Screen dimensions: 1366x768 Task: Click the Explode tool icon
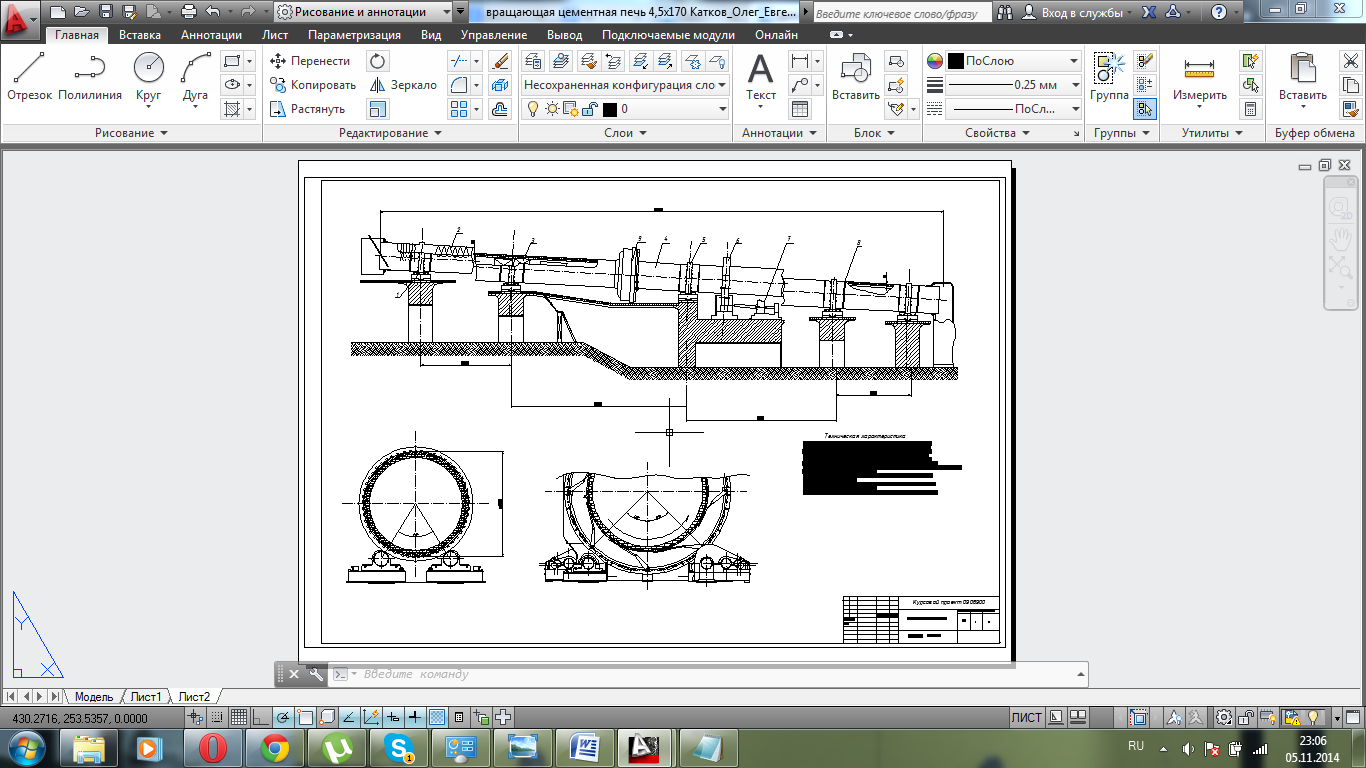click(x=502, y=85)
